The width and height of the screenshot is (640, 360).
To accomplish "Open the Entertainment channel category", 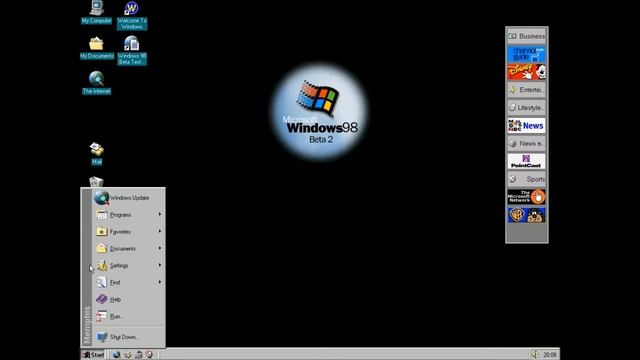I will (x=527, y=90).
